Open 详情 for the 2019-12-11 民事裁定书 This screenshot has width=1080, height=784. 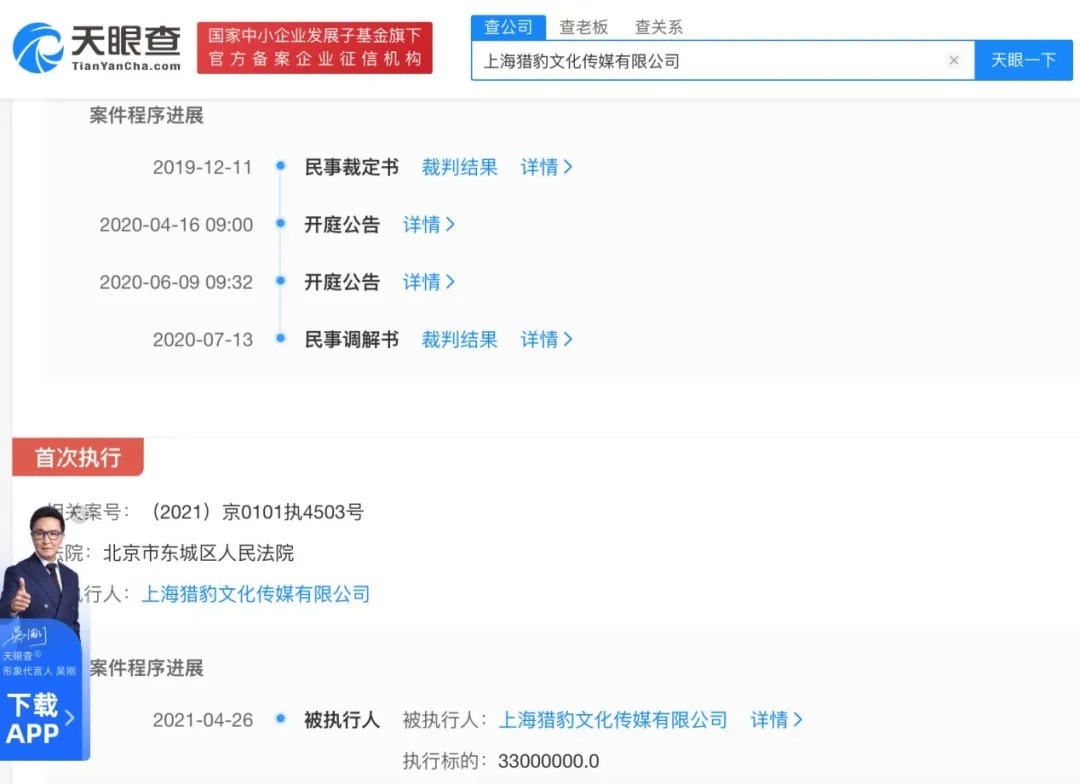546,167
